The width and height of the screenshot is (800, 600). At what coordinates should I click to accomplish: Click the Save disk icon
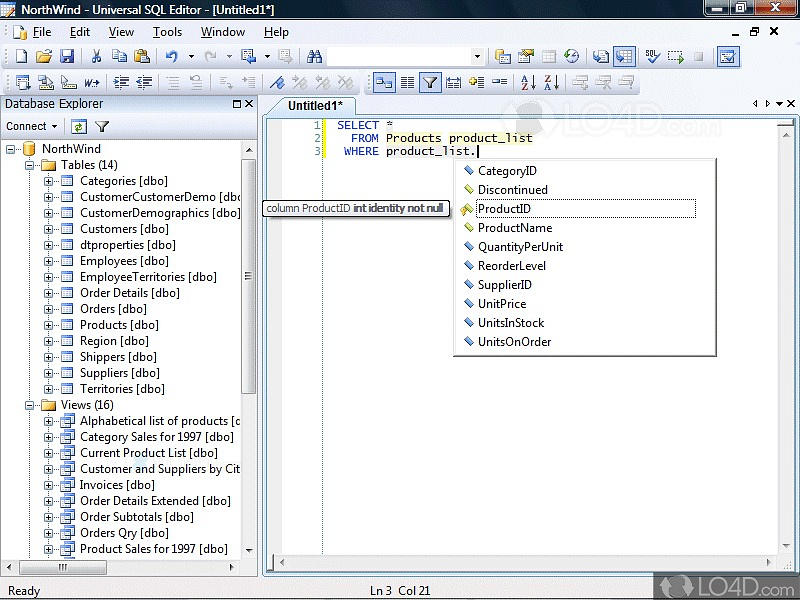[x=67, y=57]
